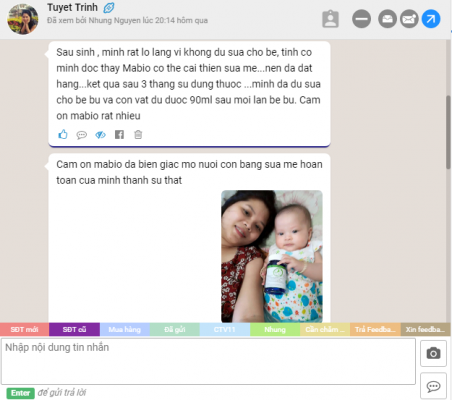This screenshot has height=400, width=452.
Task: Apply the Đã gửi tag
Action: coord(175,329)
